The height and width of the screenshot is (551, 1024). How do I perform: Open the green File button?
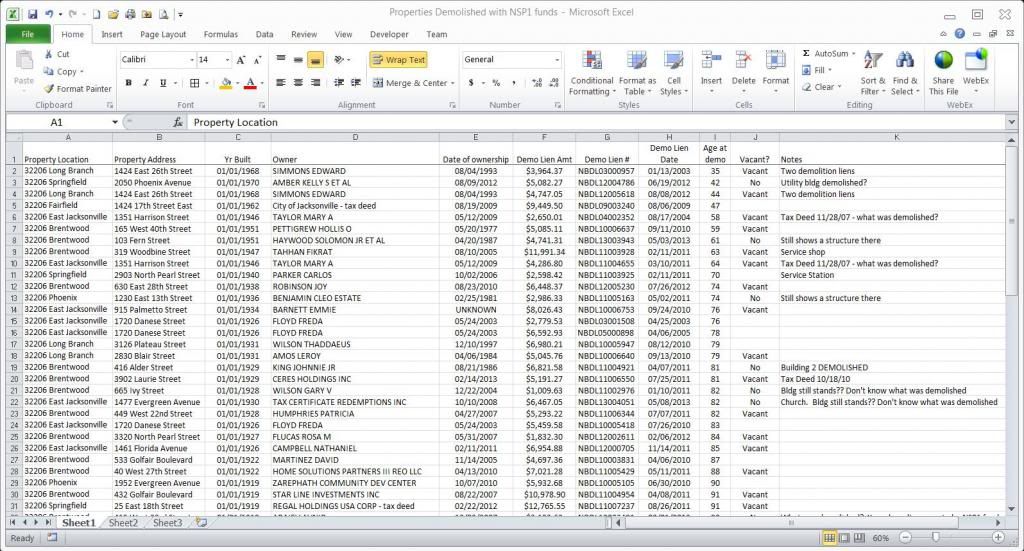tap(27, 34)
